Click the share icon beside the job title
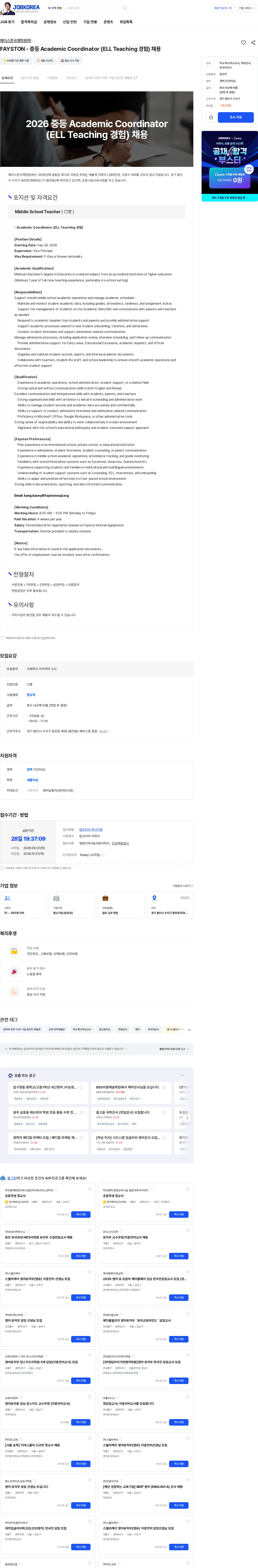258x1568 pixels. point(253,43)
